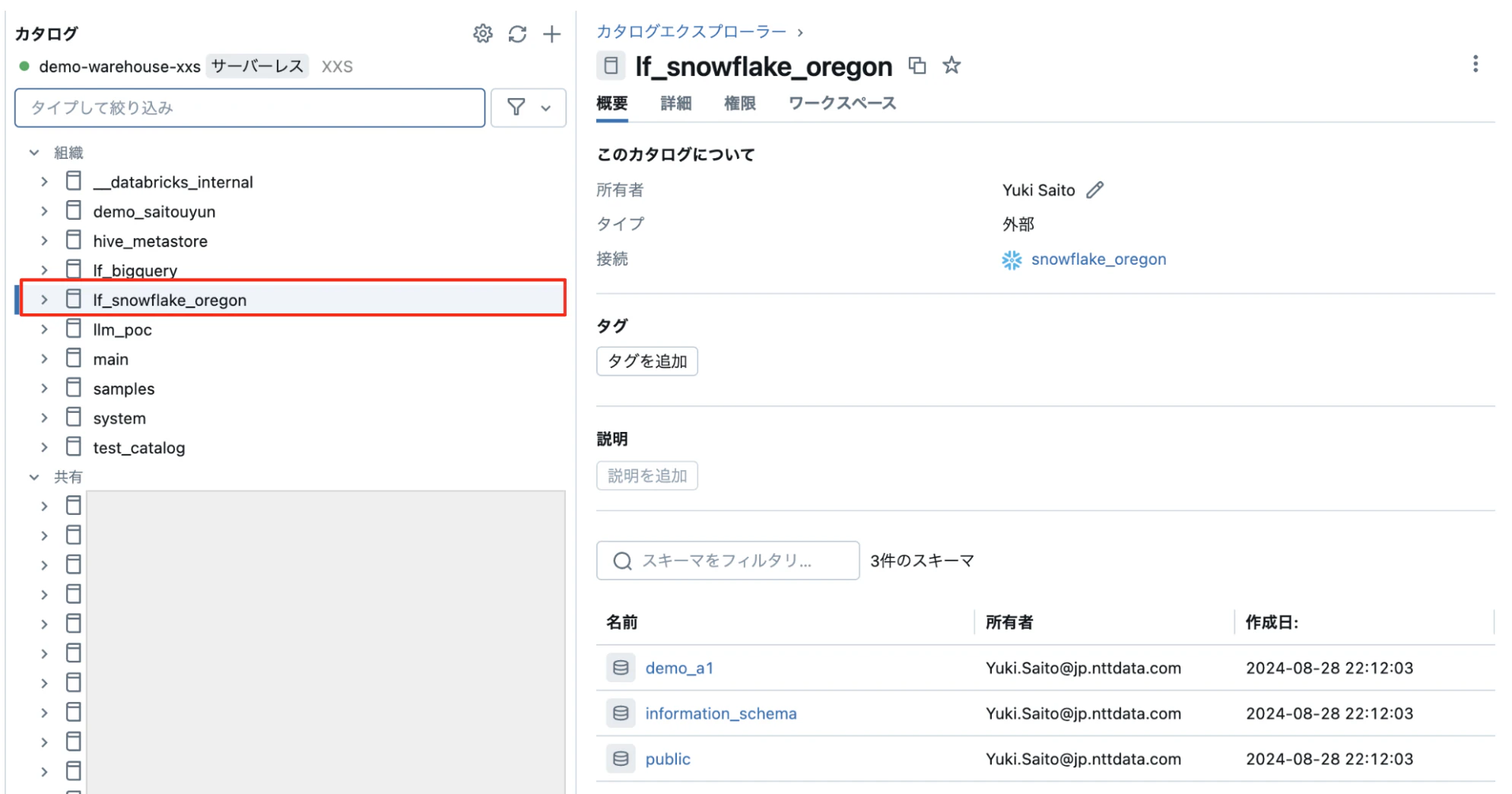Switch to the 概要 tab
This screenshot has height=794, width=1512.
612,103
